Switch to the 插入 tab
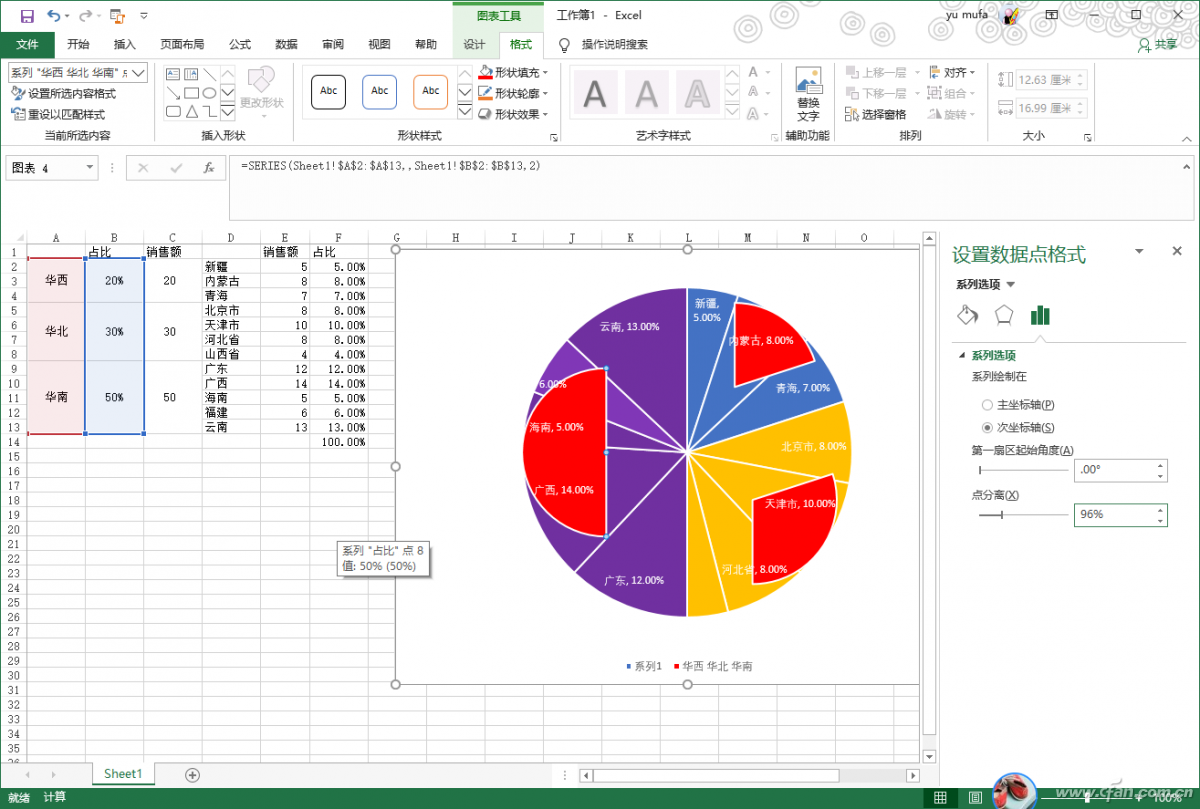 point(125,45)
